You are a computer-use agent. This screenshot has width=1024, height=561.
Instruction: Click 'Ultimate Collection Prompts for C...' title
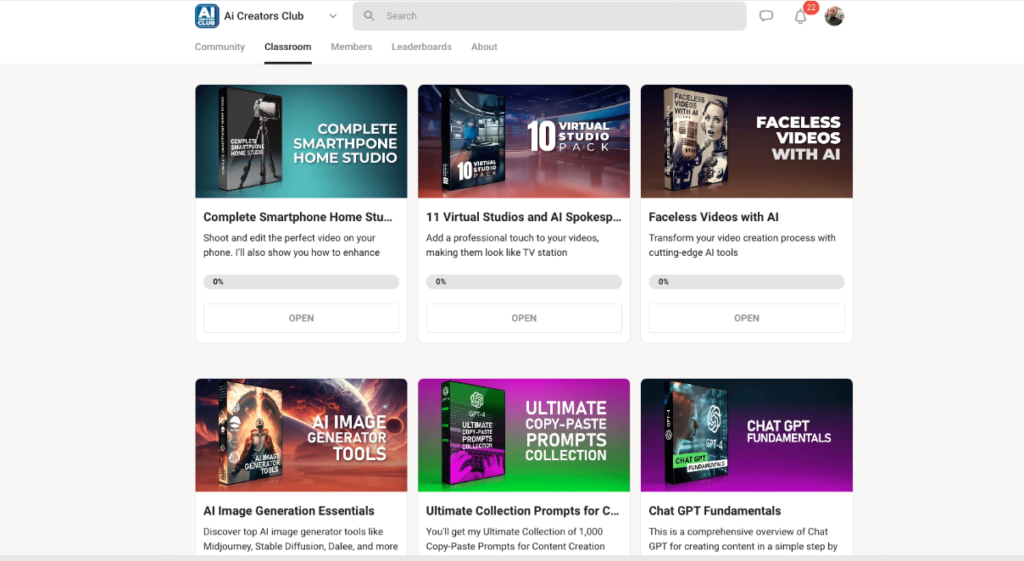pos(522,511)
